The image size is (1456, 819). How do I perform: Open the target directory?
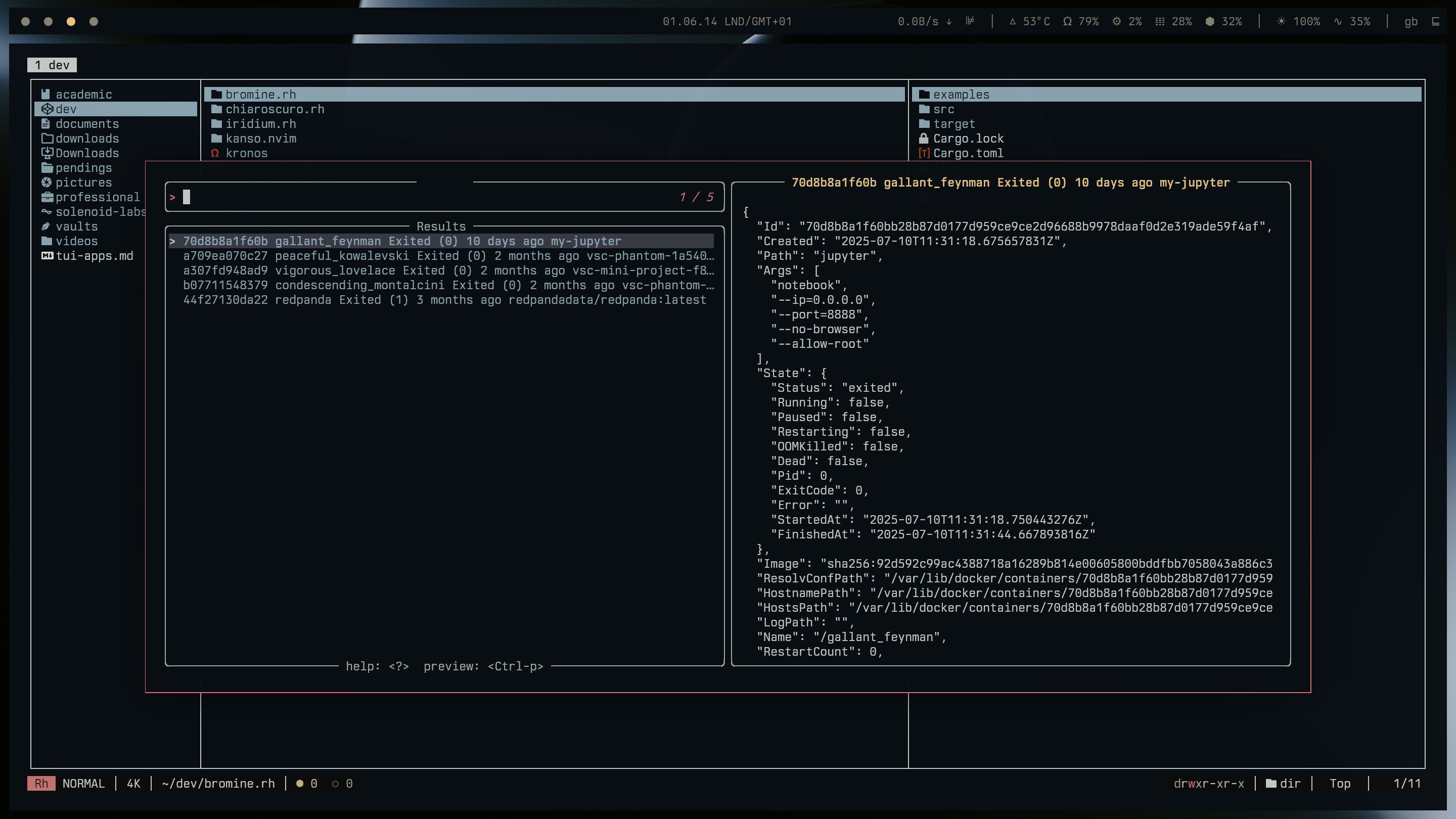(x=953, y=124)
